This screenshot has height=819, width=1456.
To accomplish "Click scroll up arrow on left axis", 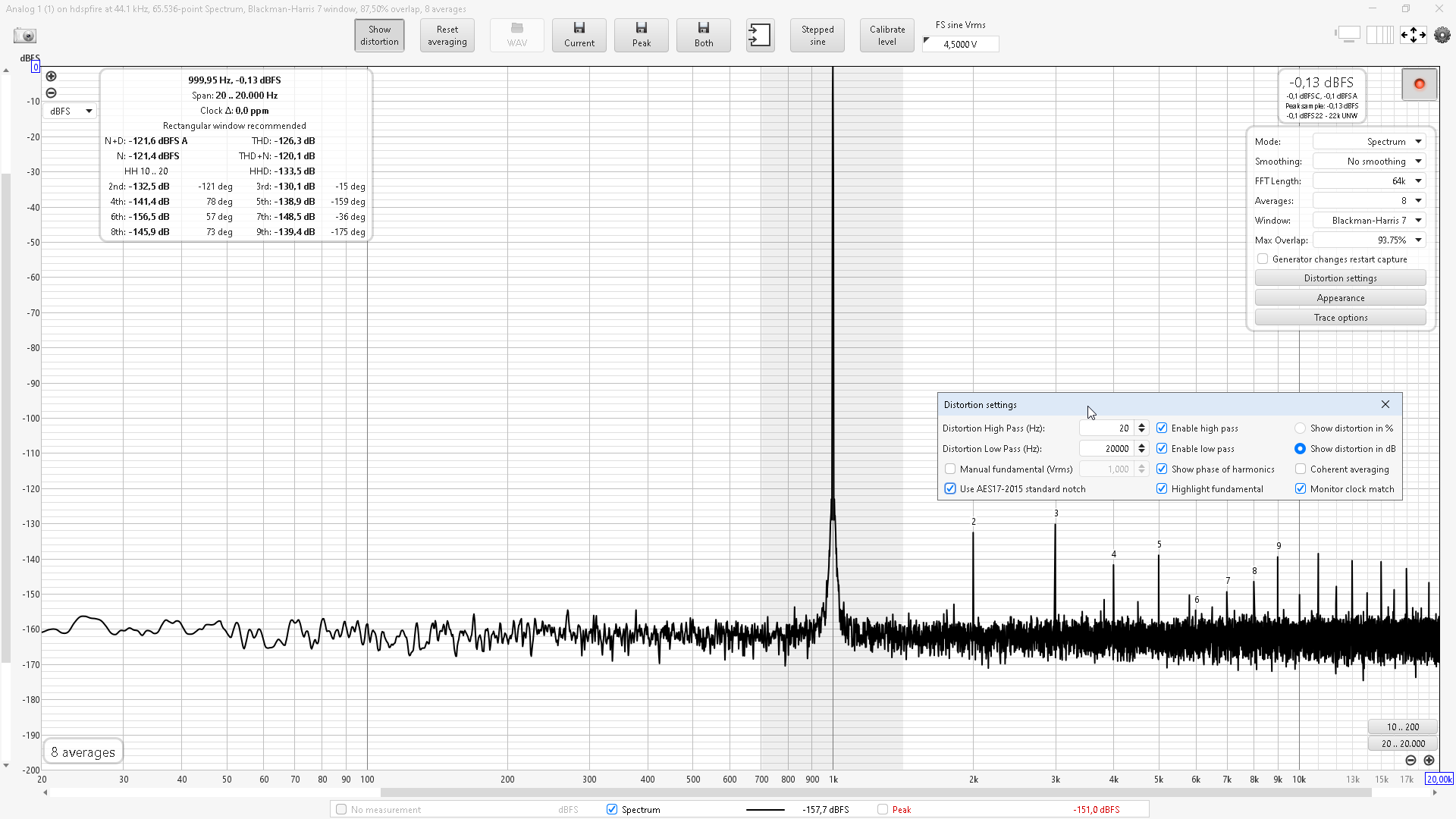I will [x=6, y=71].
